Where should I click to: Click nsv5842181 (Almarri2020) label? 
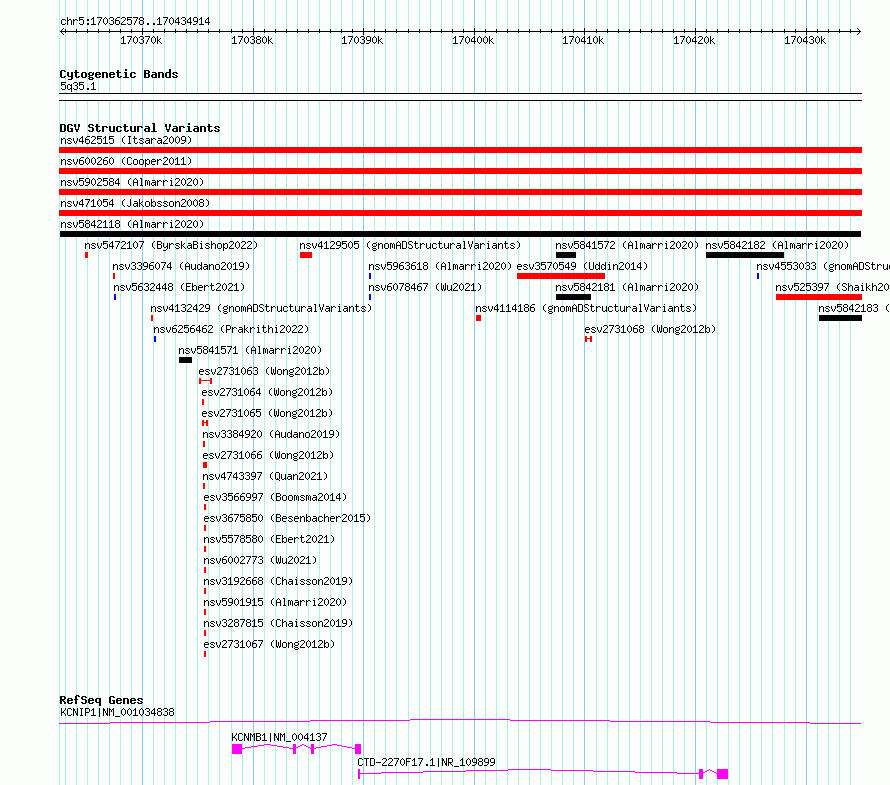tap(627, 287)
